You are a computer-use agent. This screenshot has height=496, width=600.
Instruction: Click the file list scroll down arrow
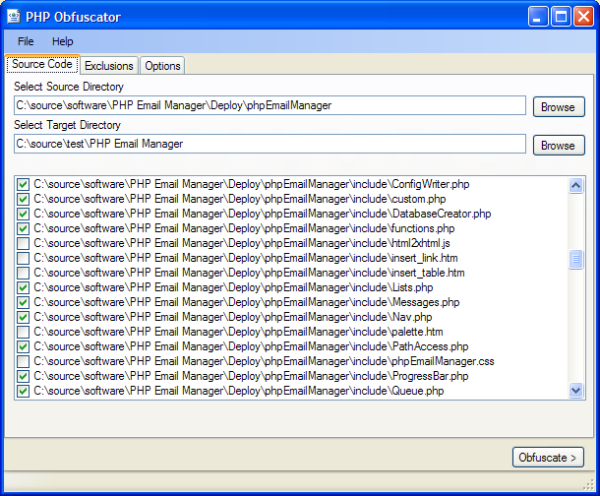coord(576,391)
